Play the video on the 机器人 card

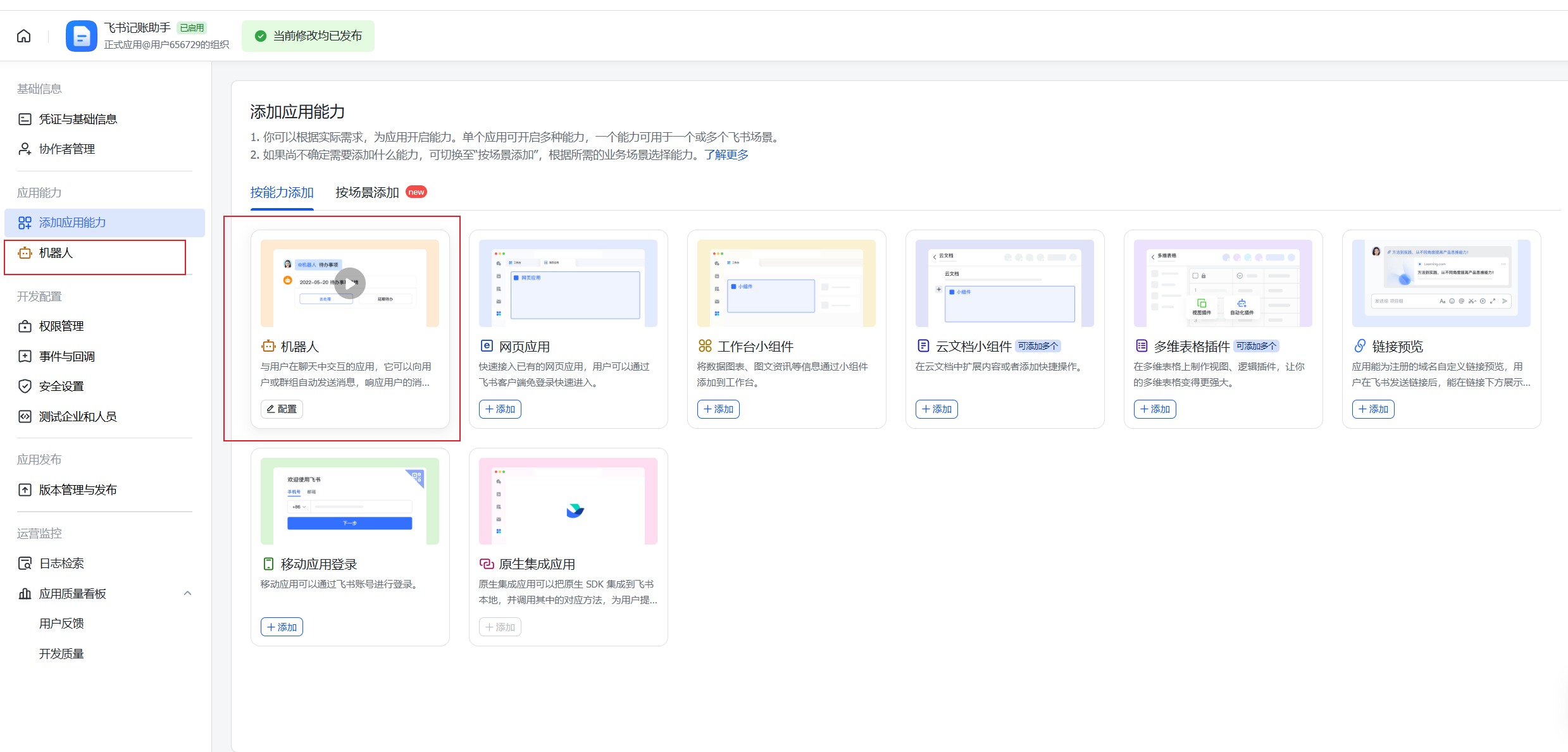350,283
